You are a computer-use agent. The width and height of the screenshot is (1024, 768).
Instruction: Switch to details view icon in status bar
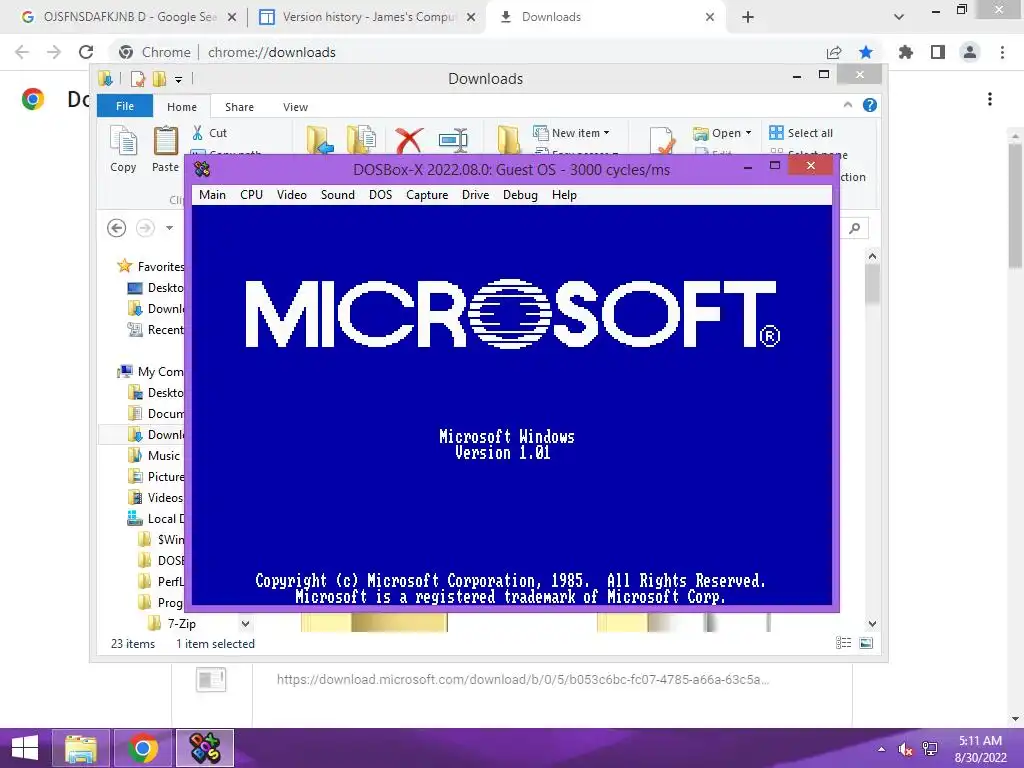tap(843, 643)
